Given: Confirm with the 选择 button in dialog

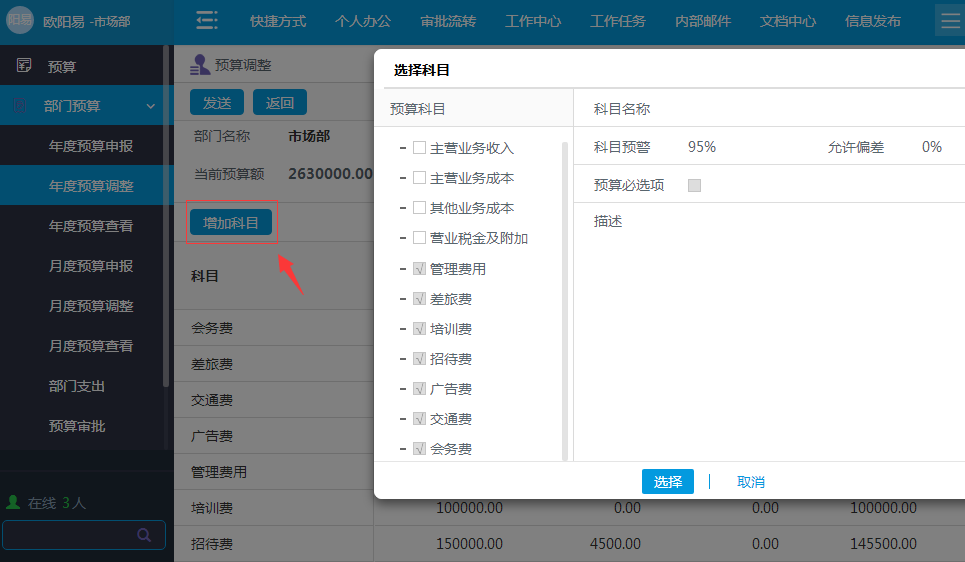Looking at the screenshot, I should coord(668,481).
